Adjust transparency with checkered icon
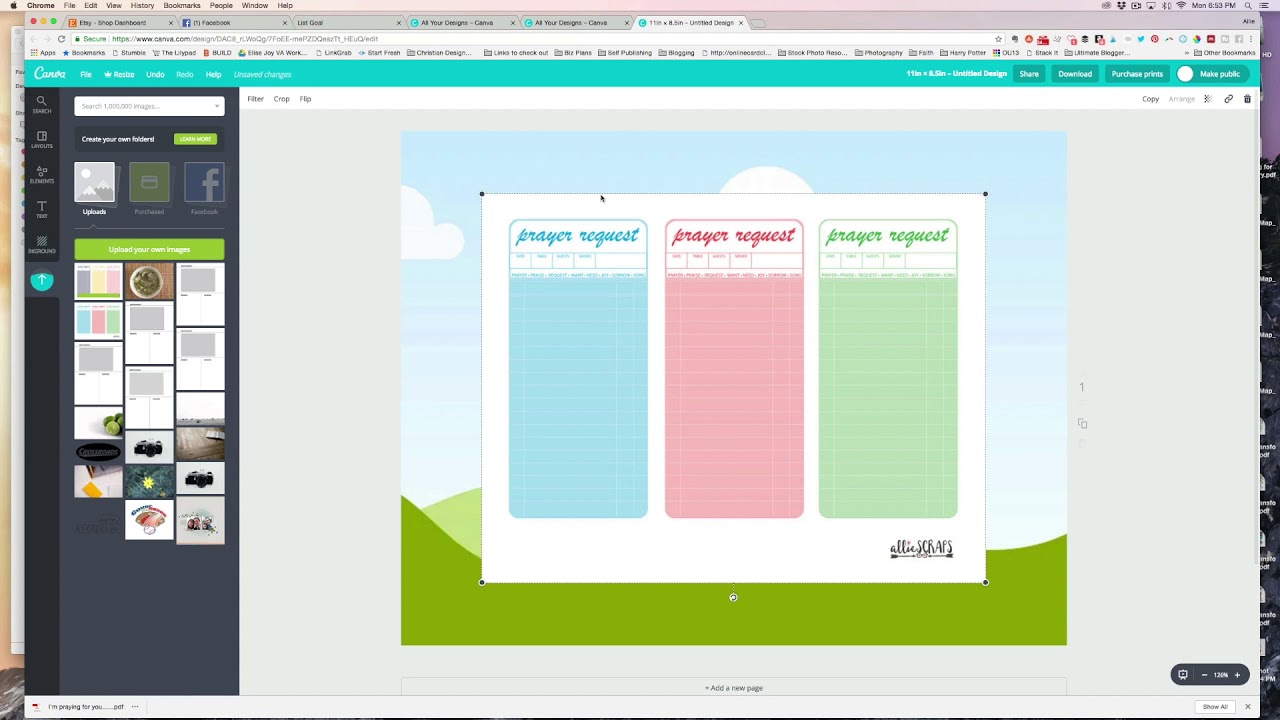This screenshot has width=1280, height=720. (1207, 99)
